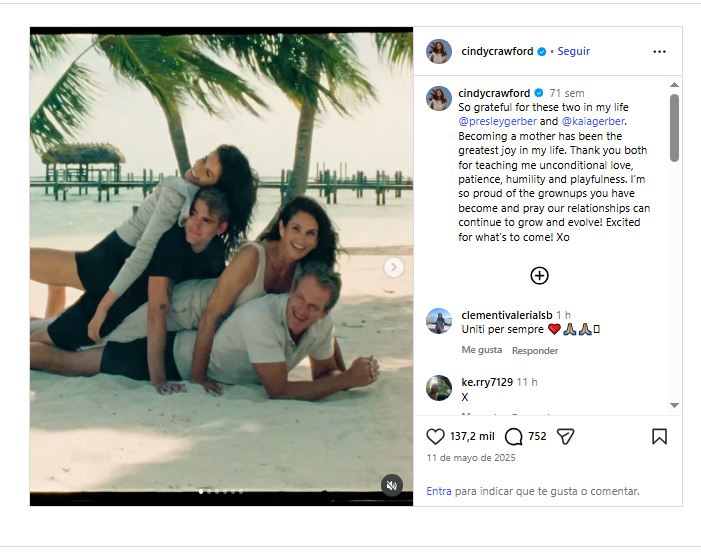This screenshot has width=701, height=556.
Task: Like the post with heart icon
Action: coord(435,436)
